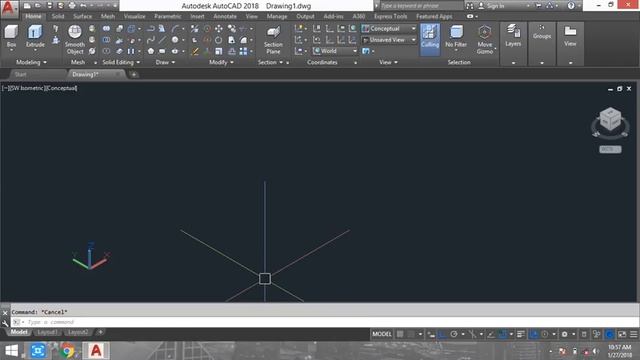Screen dimensions: 640x360
Task: Expand the ribbon View panel title
Action: pos(388,62)
